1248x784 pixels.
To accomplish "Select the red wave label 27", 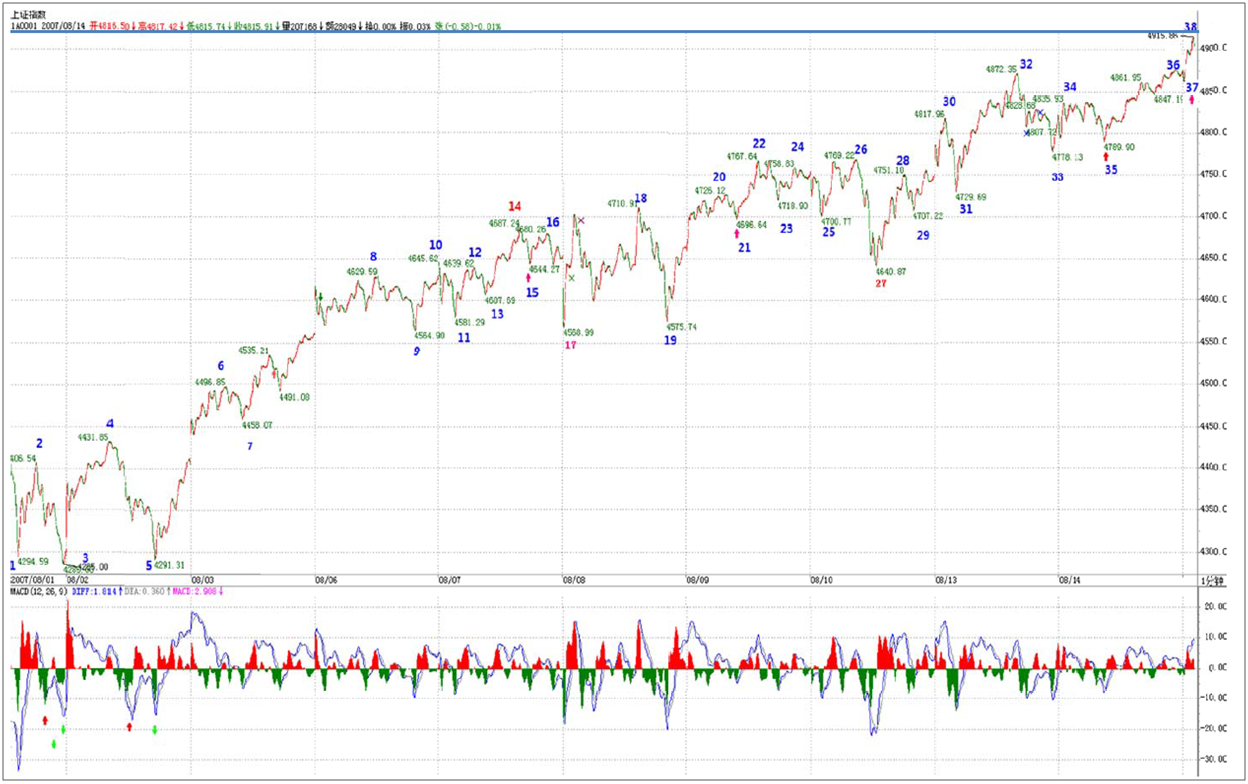I will (881, 283).
